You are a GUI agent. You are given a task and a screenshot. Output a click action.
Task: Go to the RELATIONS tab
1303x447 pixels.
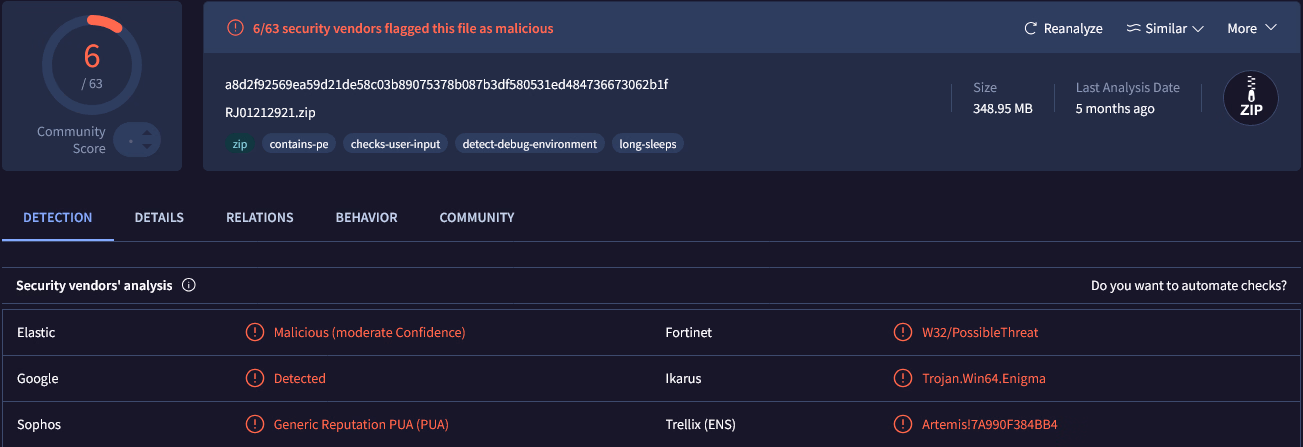pos(260,217)
